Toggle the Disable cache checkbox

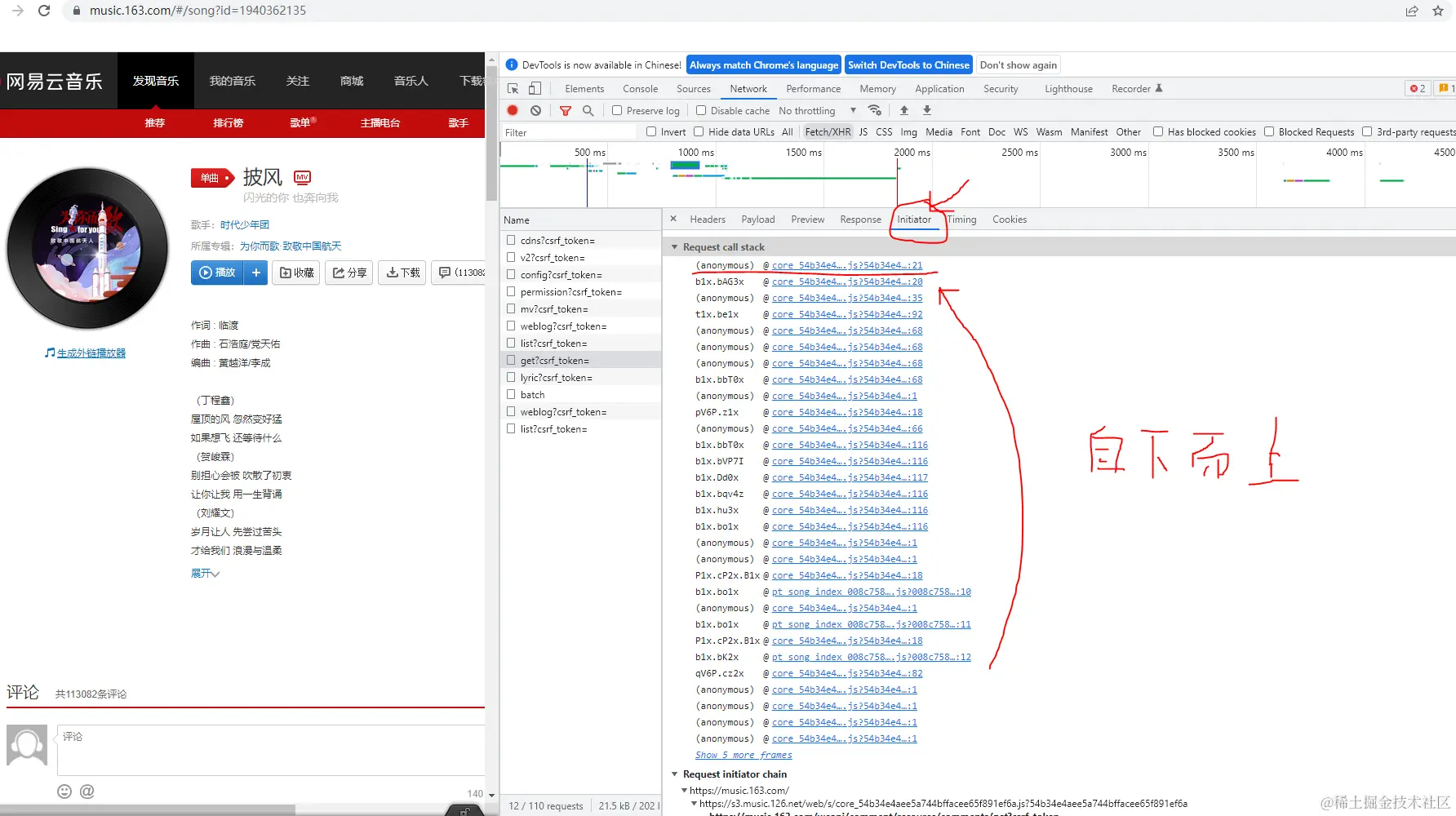pyautogui.click(x=701, y=110)
